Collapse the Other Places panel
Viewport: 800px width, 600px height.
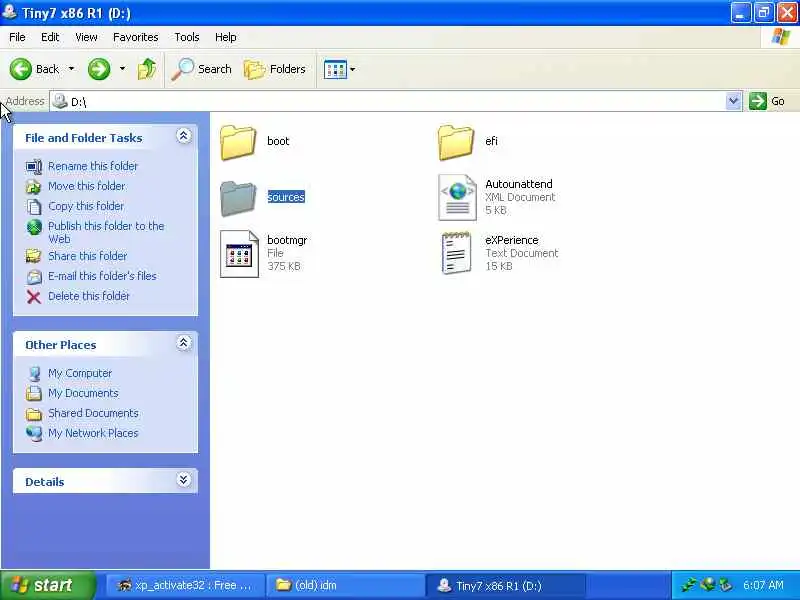pos(184,343)
